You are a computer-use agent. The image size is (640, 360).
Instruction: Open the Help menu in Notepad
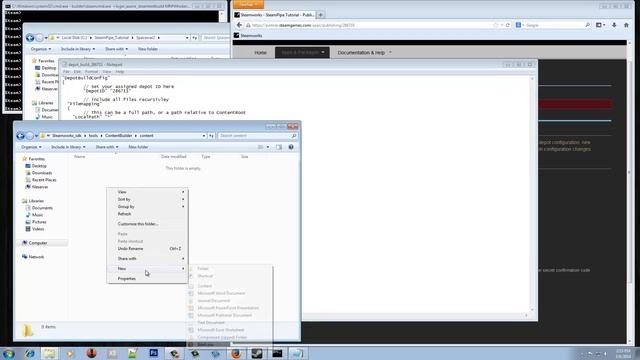coord(120,71)
